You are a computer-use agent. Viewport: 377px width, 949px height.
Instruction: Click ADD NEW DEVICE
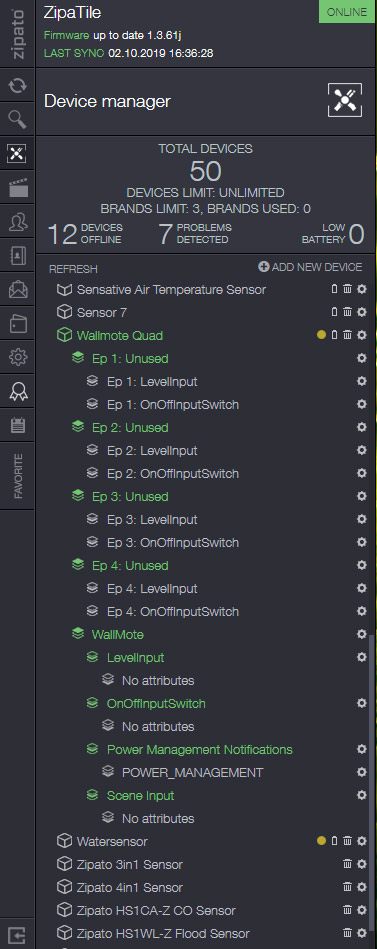pyautogui.click(x=310, y=267)
